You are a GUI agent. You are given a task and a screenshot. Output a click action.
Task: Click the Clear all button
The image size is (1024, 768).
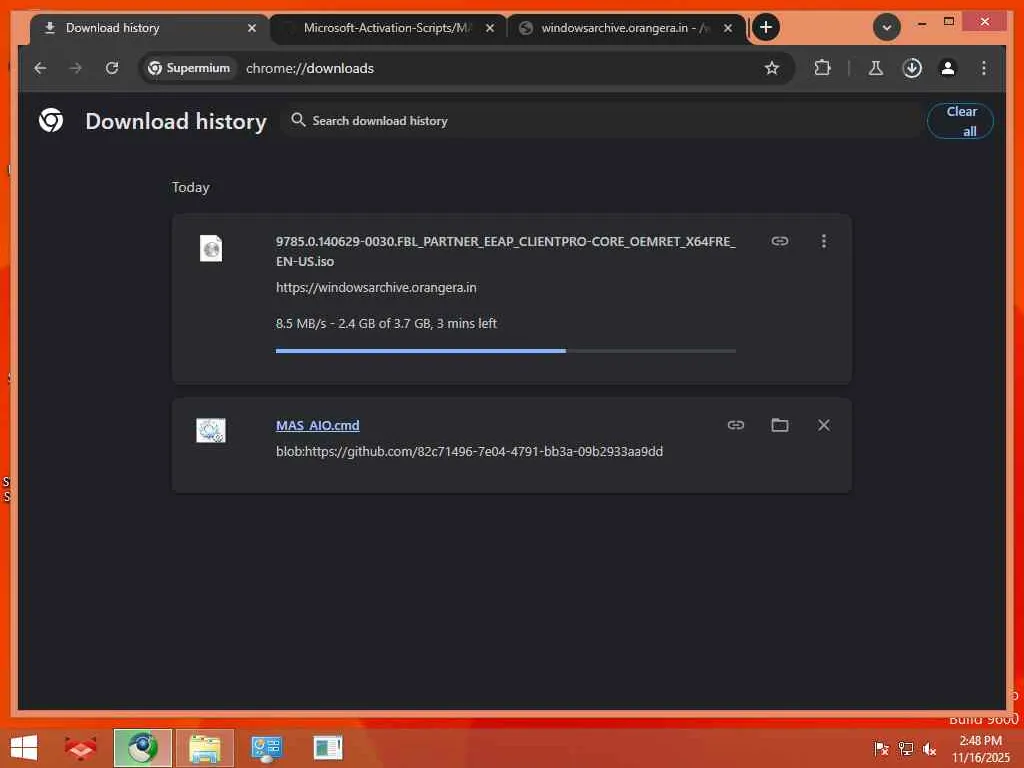[961, 121]
